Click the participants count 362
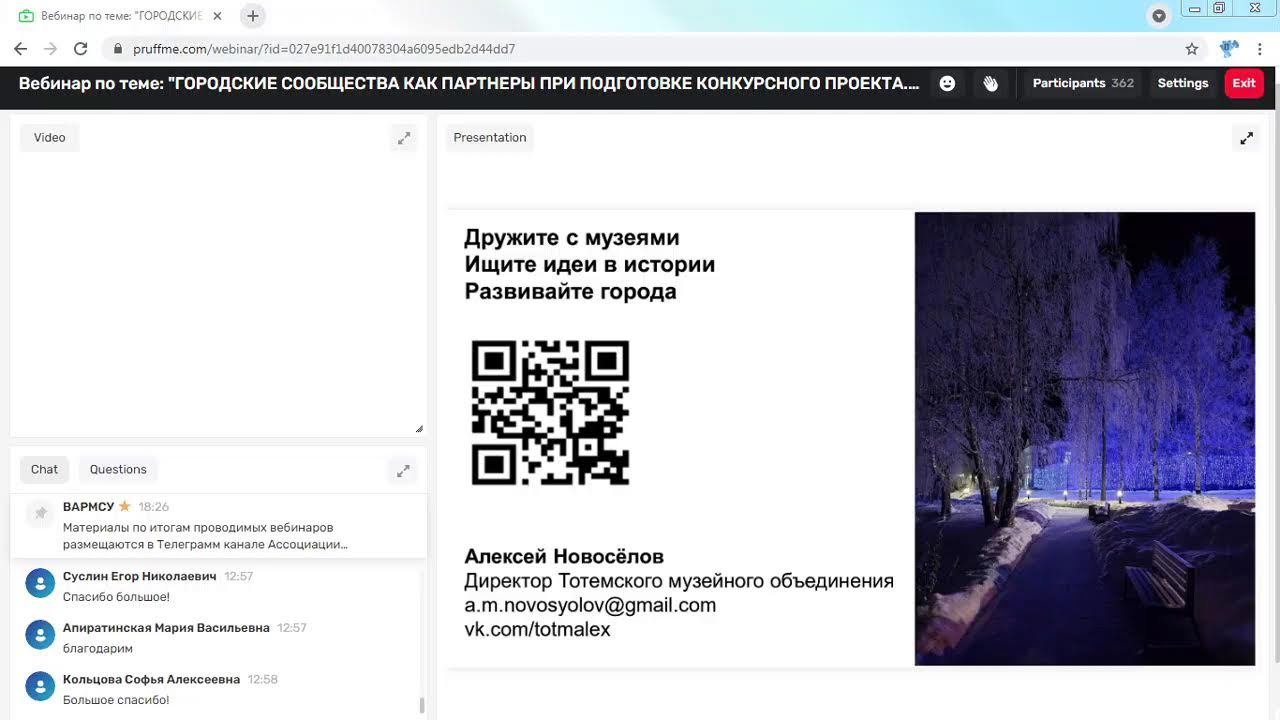This screenshot has width=1280, height=720. (x=1122, y=83)
